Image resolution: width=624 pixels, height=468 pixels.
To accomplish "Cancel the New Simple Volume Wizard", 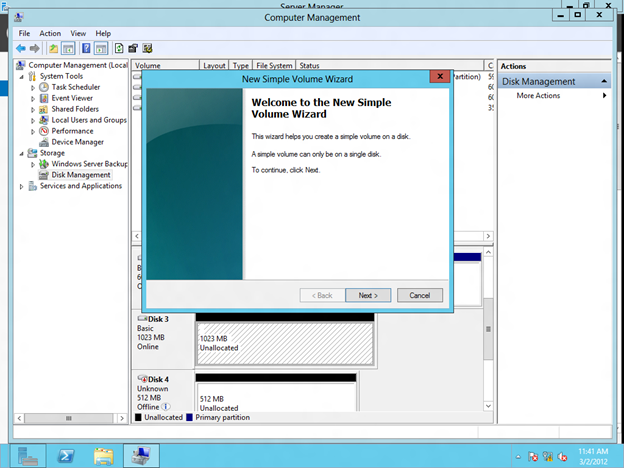I will click(419, 295).
